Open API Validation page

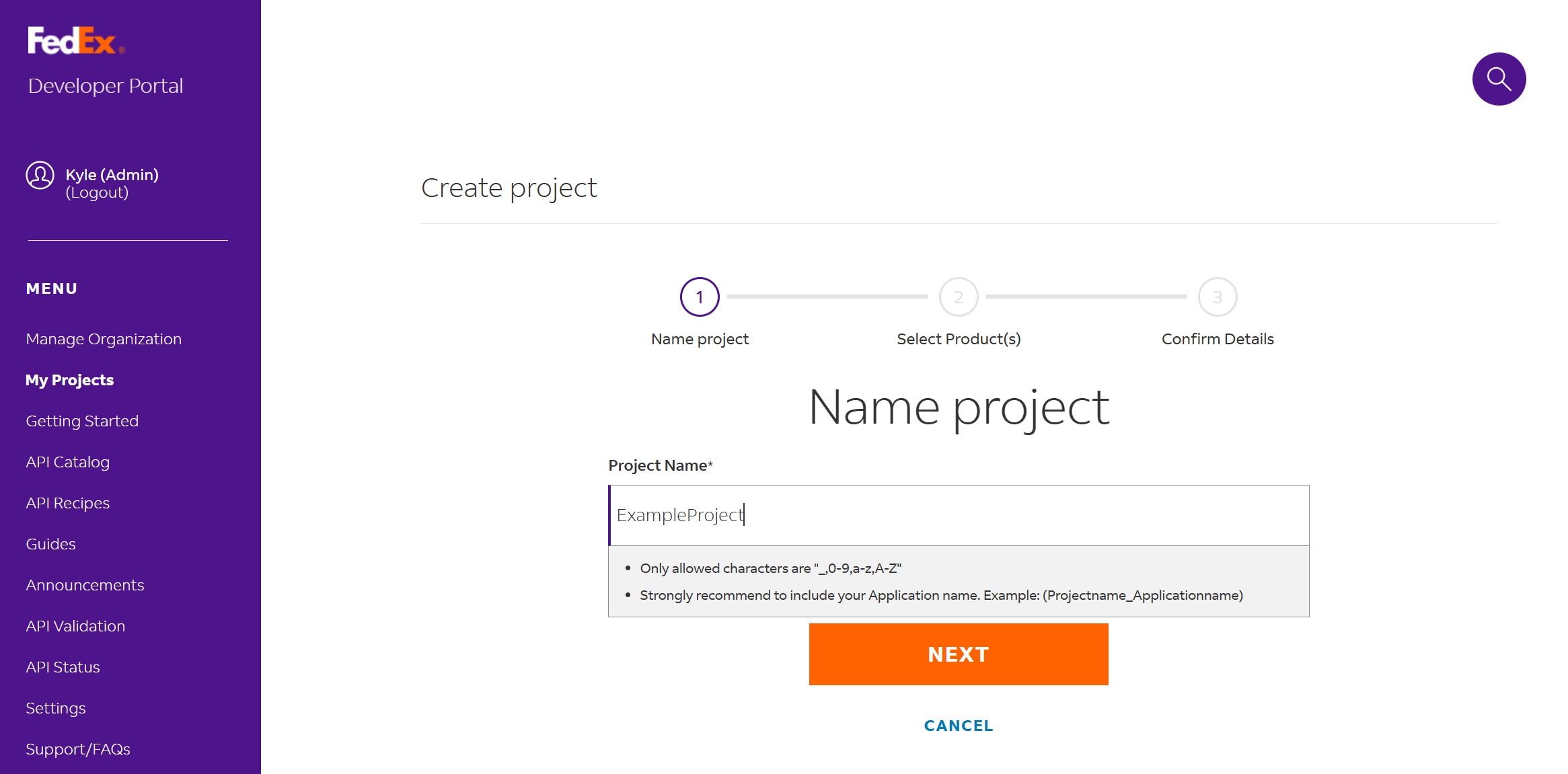pos(75,626)
